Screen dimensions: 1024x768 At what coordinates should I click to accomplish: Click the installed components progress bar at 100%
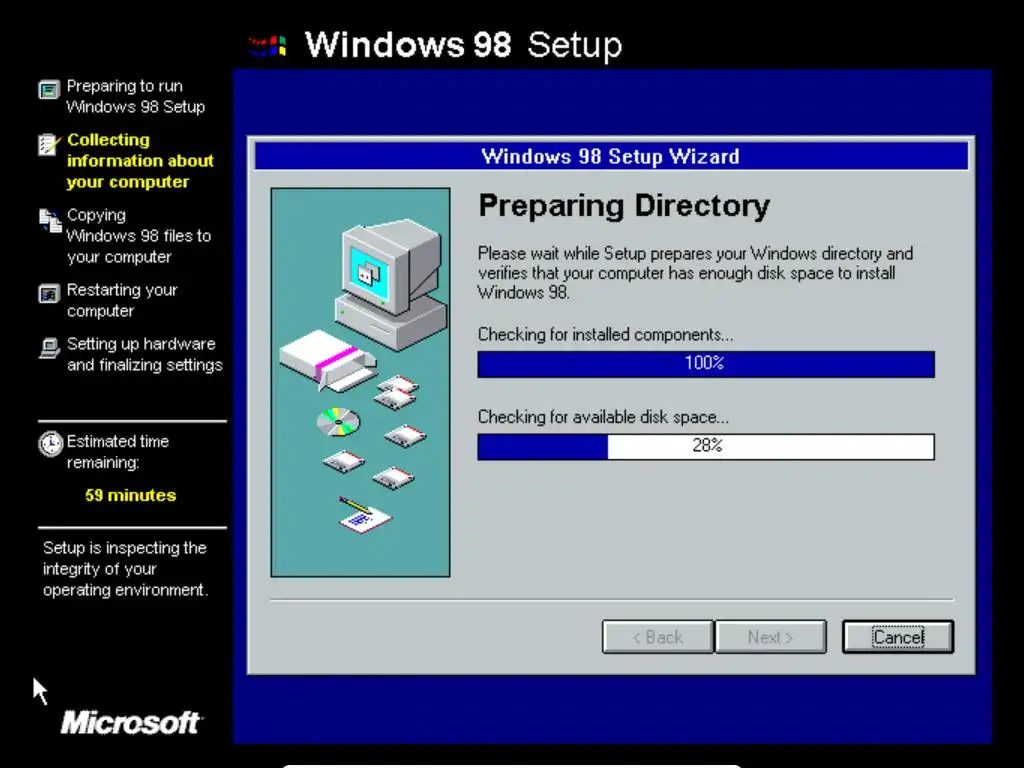coord(706,364)
